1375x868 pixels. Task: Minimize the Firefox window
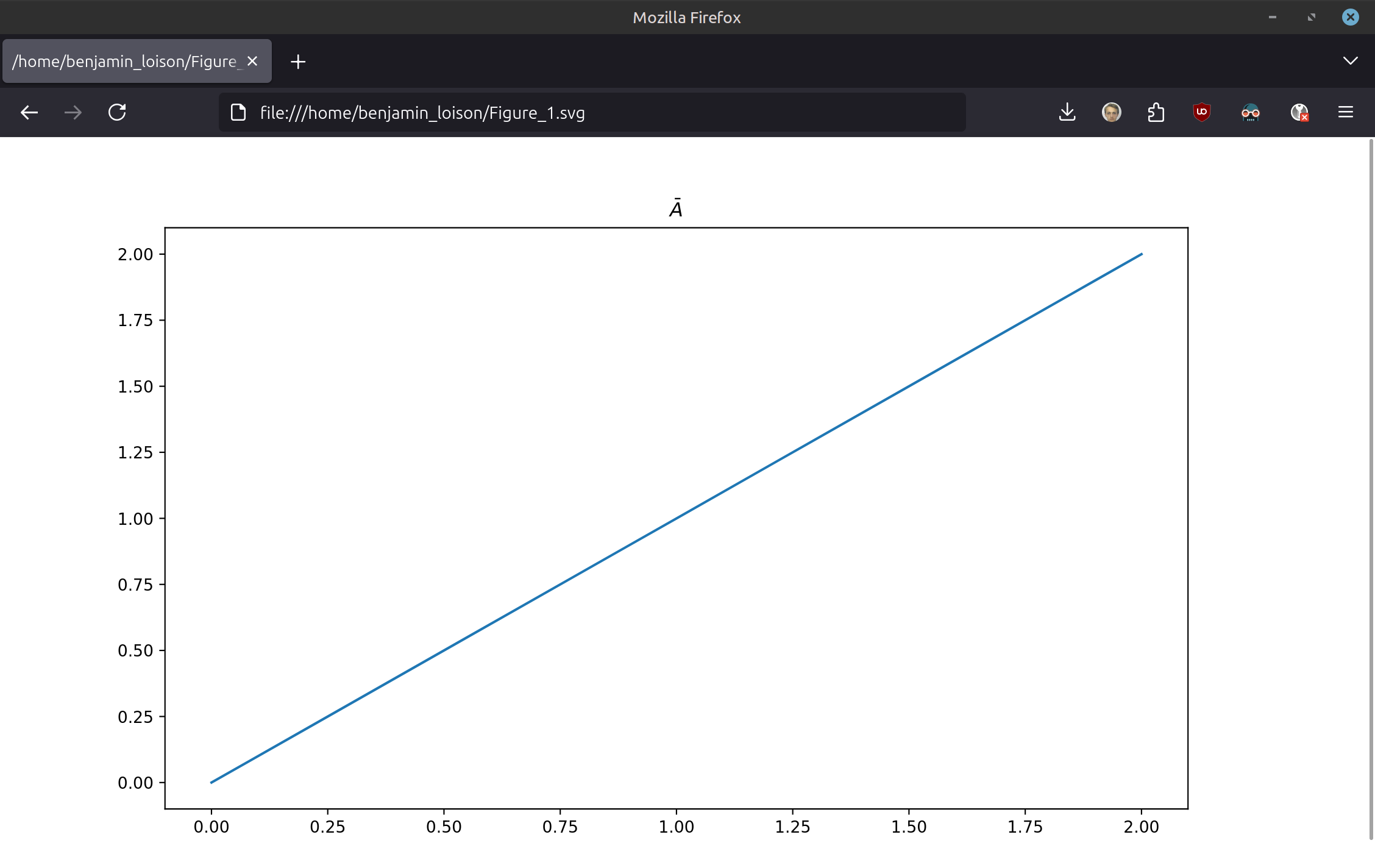pyautogui.click(x=1272, y=17)
